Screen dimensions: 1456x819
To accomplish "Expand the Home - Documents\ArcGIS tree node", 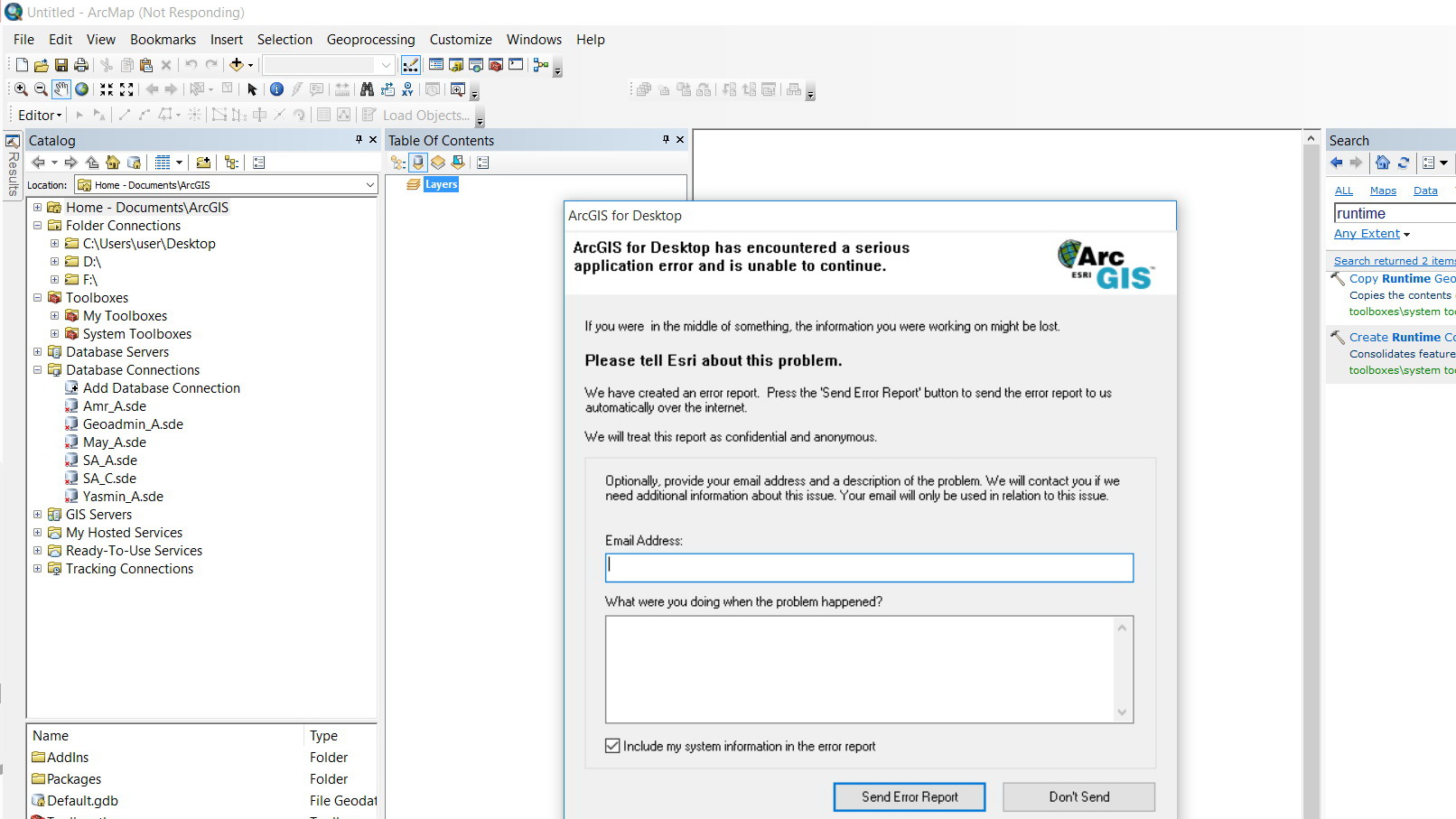I will tap(38, 207).
